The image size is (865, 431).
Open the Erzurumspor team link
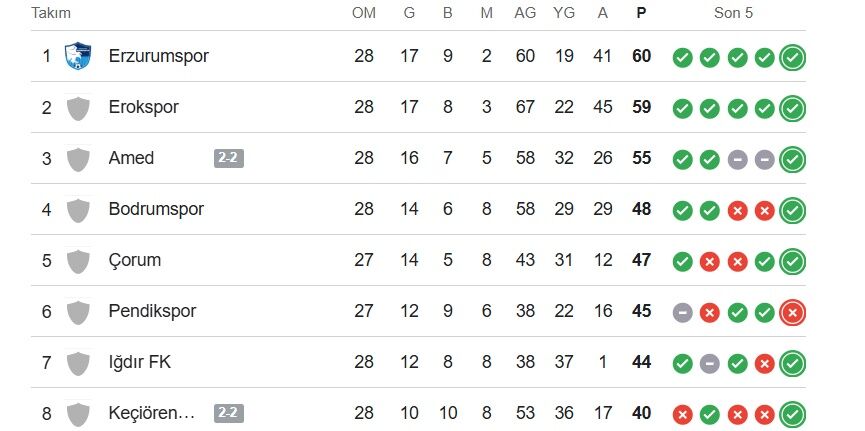pyautogui.click(x=158, y=56)
